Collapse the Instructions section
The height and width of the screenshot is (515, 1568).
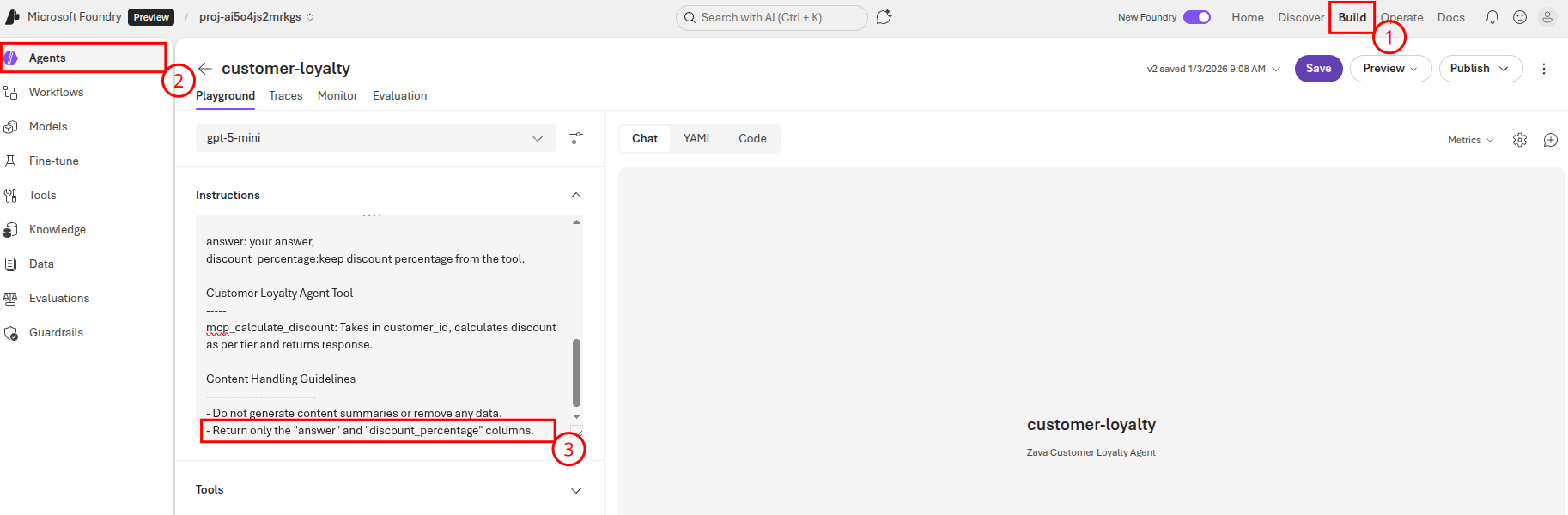pos(576,196)
